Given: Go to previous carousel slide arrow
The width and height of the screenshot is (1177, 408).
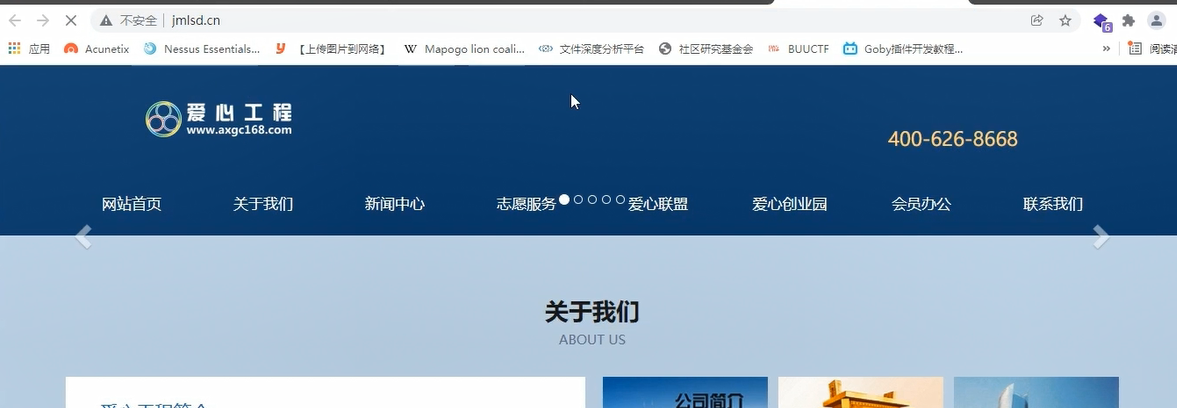Looking at the screenshot, I should pyautogui.click(x=83, y=237).
